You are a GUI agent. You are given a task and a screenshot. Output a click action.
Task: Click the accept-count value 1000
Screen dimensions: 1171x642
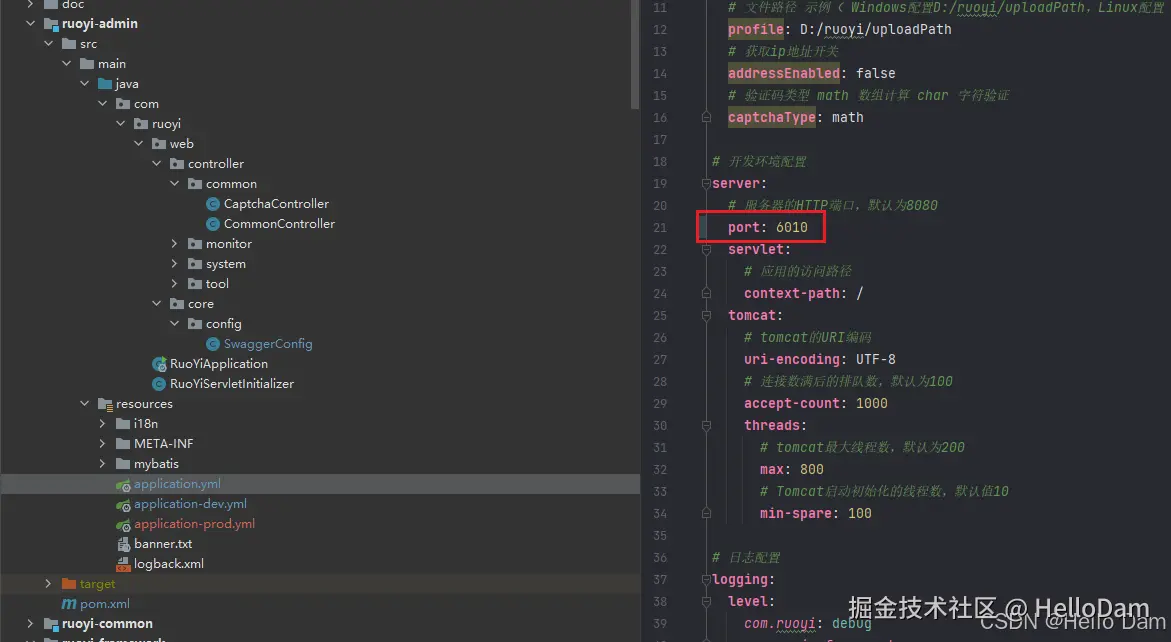872,404
